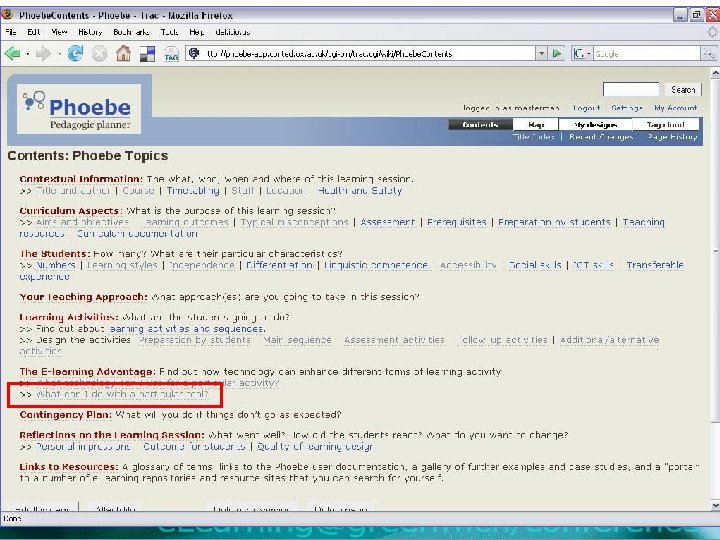Reload the page with the Refresh icon

(75, 54)
